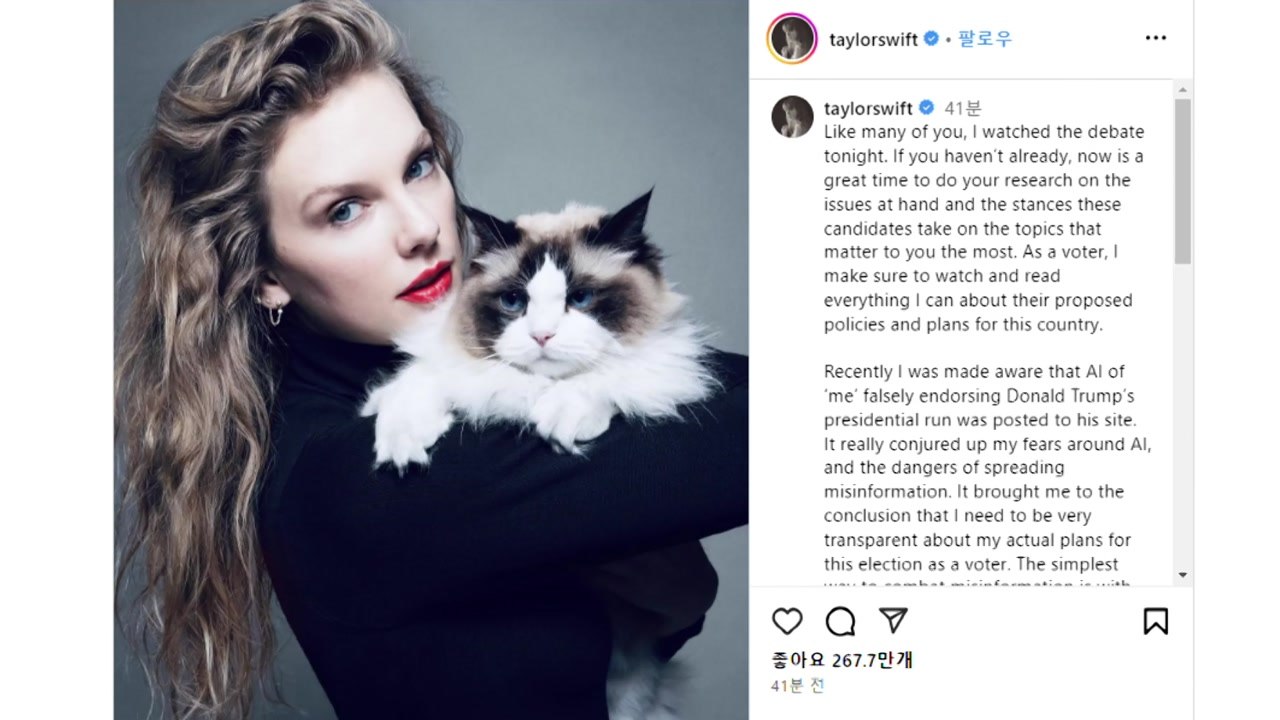
Task: Open the three-dot more options menu
Action: (x=1155, y=38)
